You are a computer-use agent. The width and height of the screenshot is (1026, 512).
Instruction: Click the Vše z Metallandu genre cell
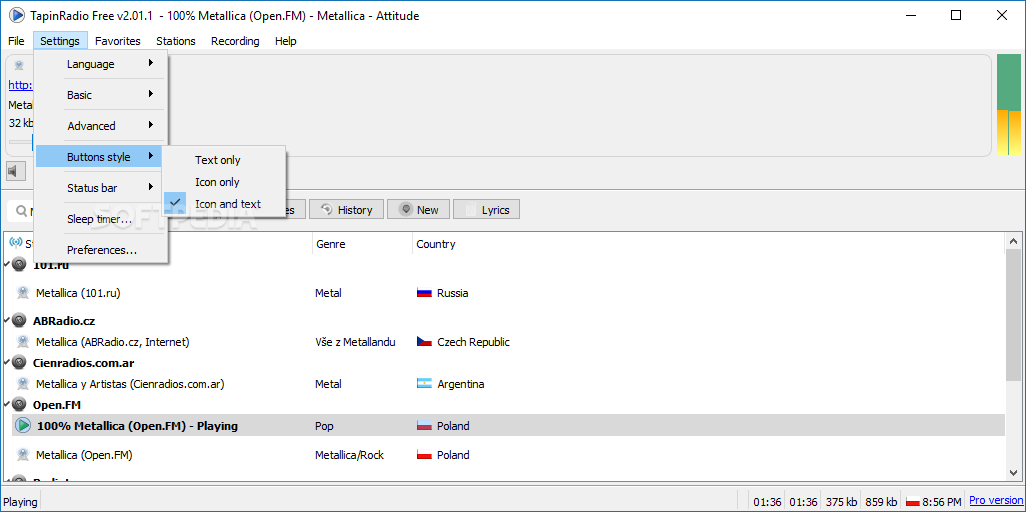[355, 342]
